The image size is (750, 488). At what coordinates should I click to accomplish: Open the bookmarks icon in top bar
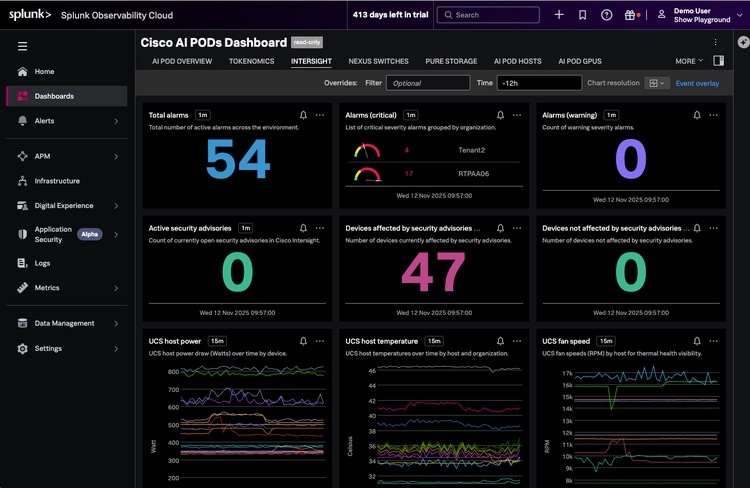(x=582, y=15)
